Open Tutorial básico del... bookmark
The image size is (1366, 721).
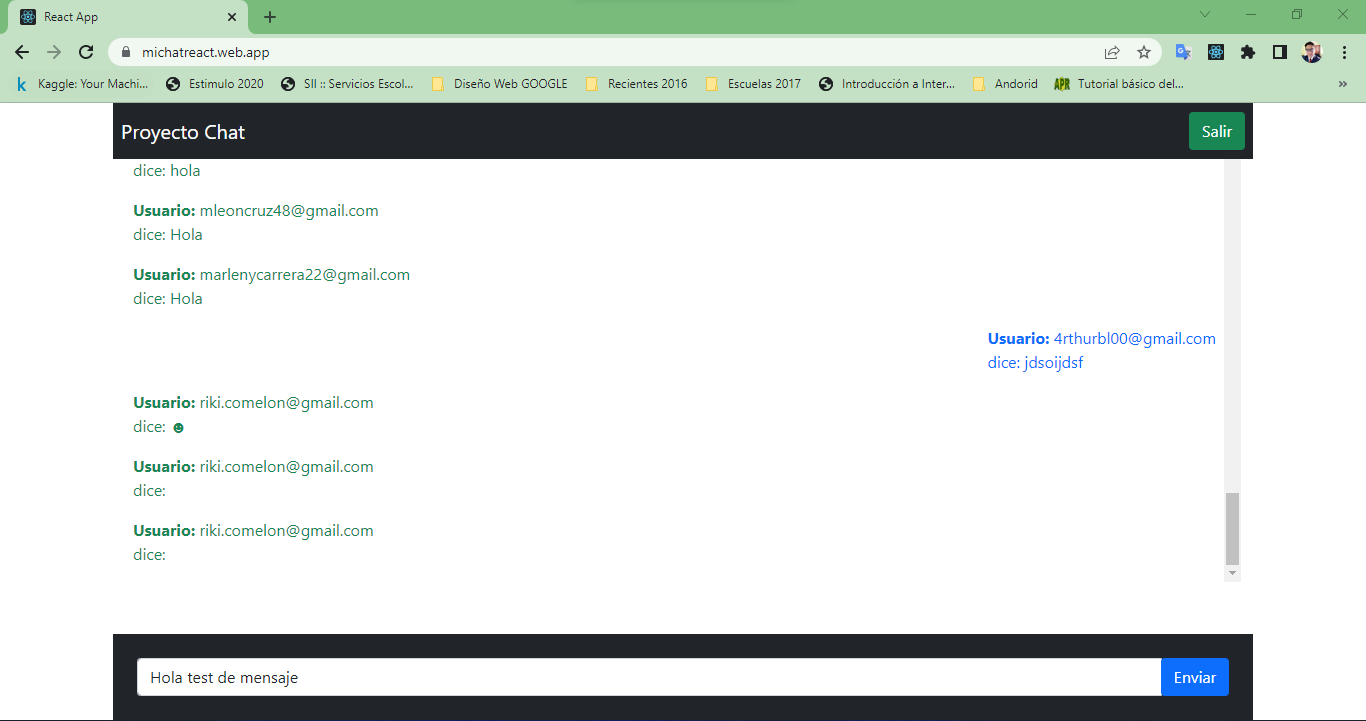(x=1119, y=84)
